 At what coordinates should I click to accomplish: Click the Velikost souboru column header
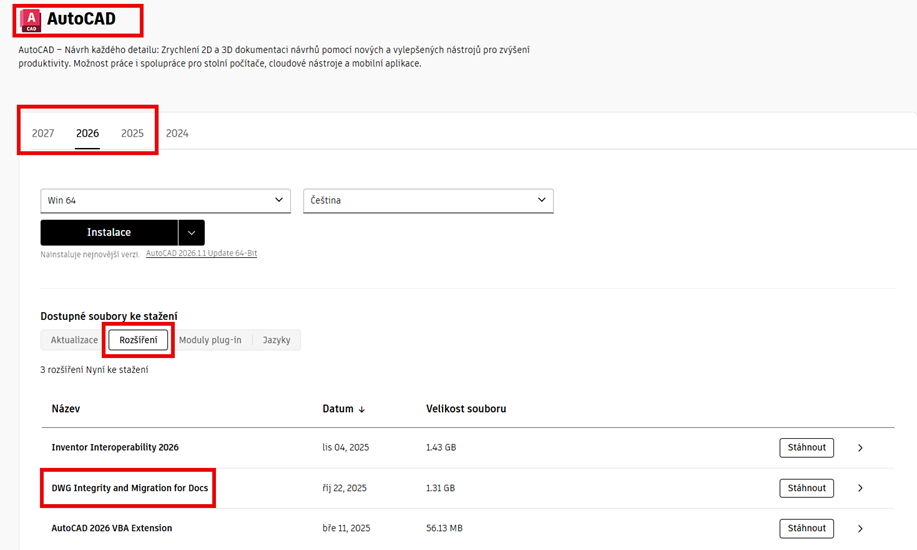click(466, 408)
